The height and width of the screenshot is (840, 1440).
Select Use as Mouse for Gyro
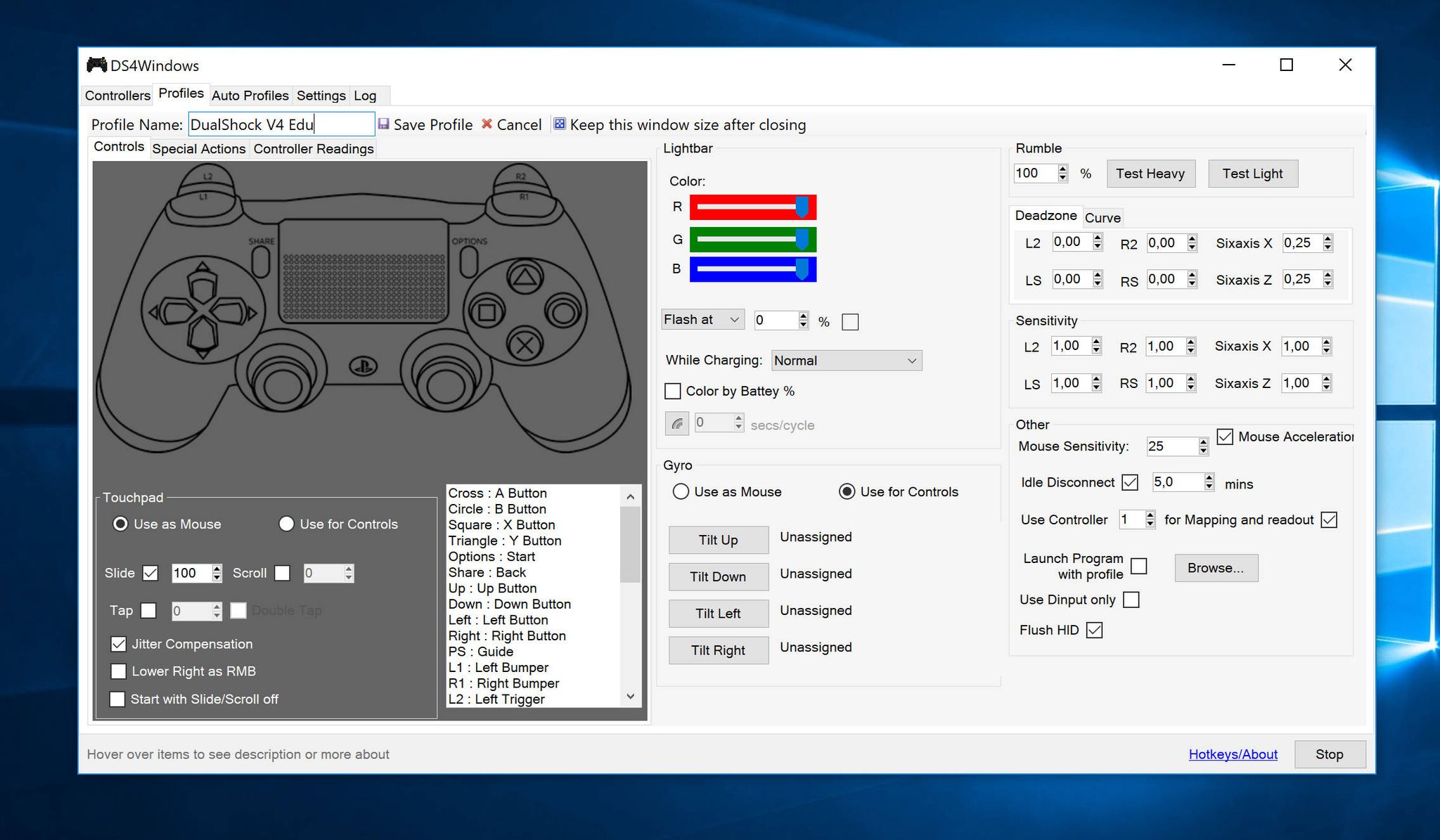681,491
